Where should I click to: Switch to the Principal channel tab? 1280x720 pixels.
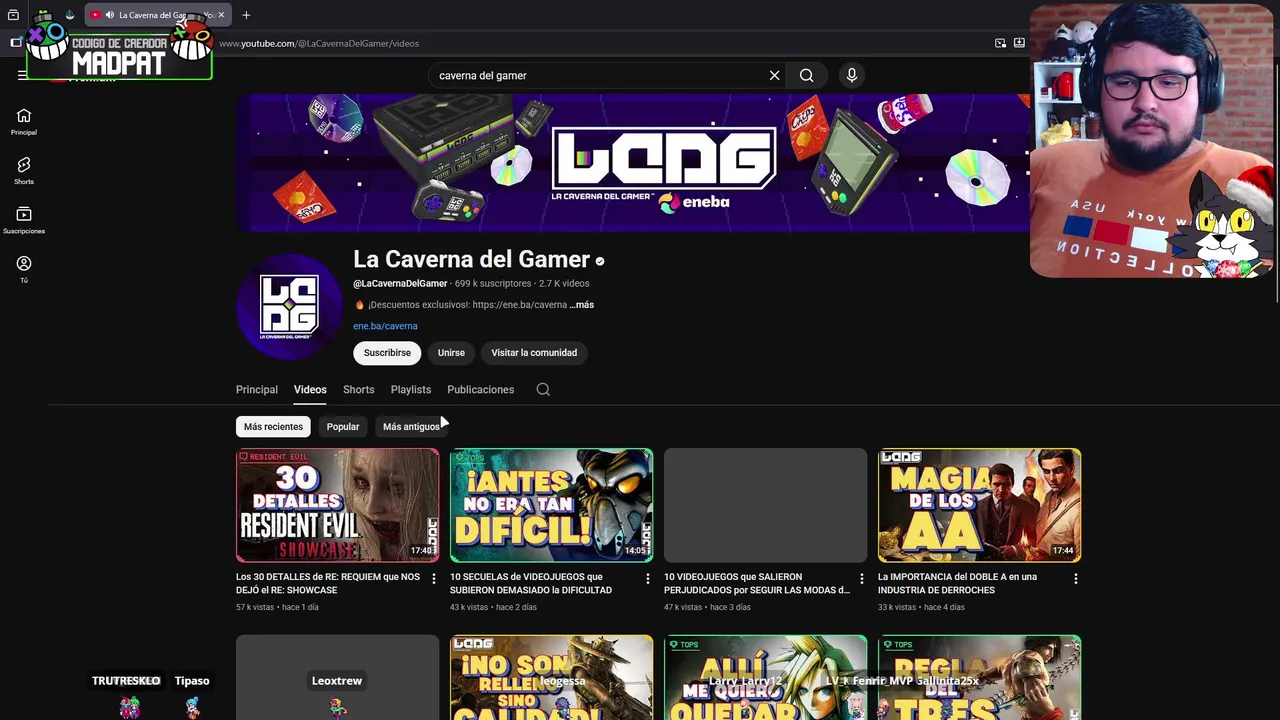257,390
